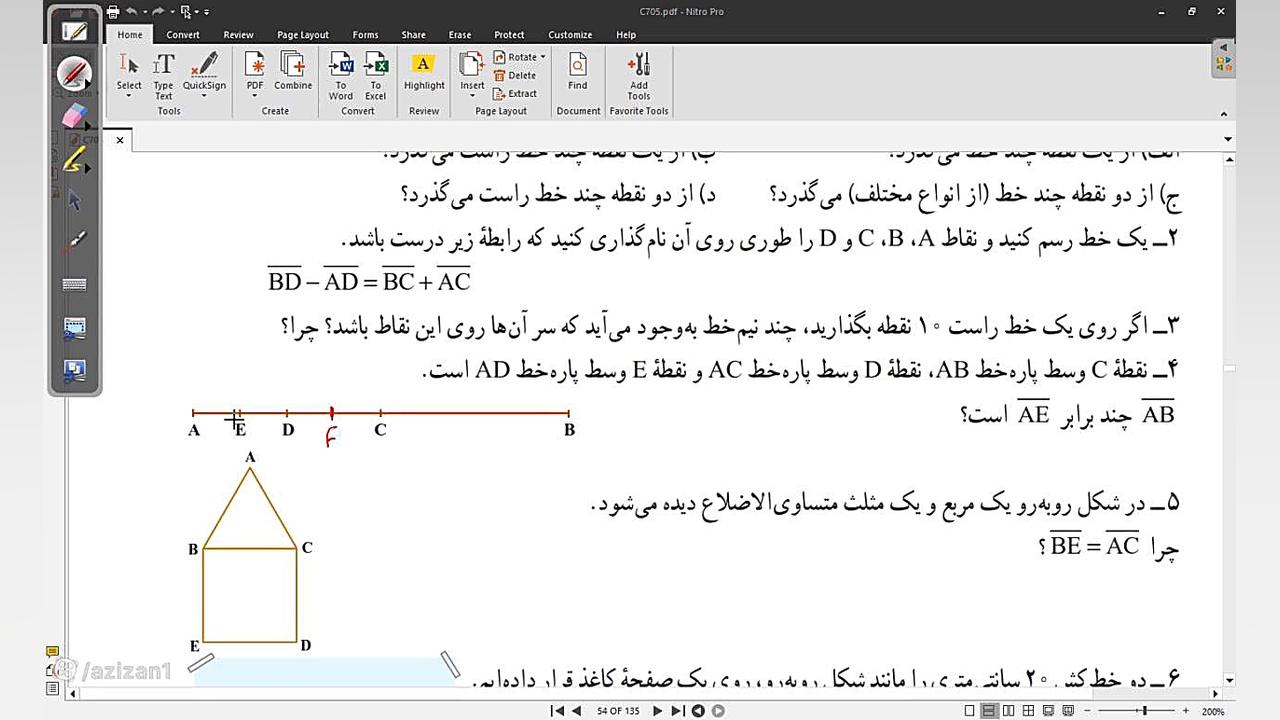Toggle continuous page view mode
Image resolution: width=1280 pixels, height=720 pixels.
(x=988, y=711)
